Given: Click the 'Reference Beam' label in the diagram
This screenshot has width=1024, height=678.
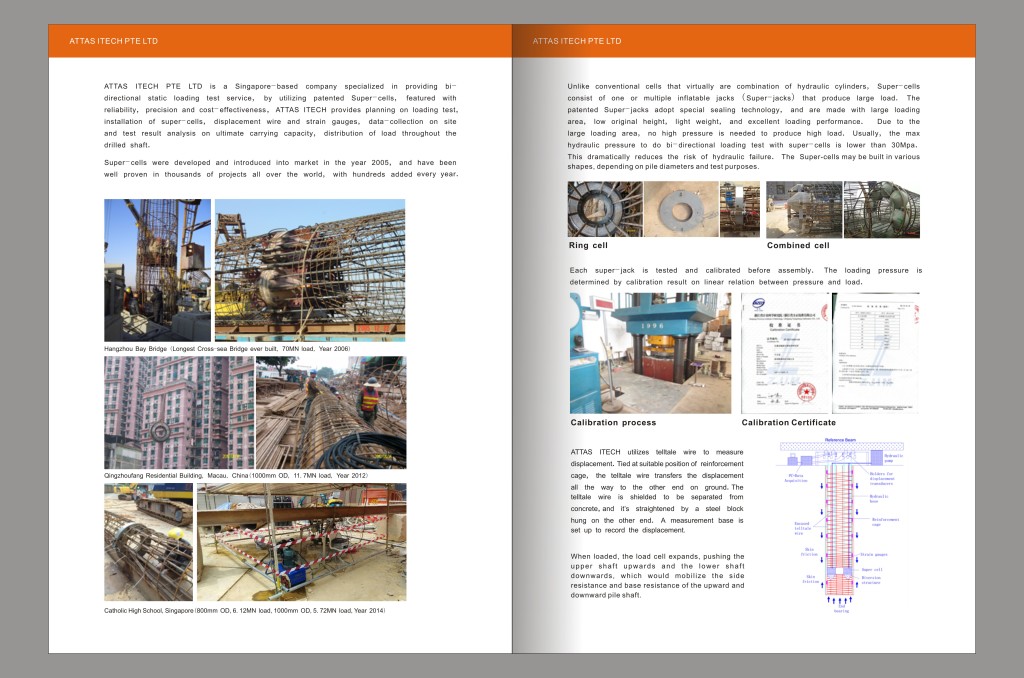Looking at the screenshot, I should (x=840, y=440).
